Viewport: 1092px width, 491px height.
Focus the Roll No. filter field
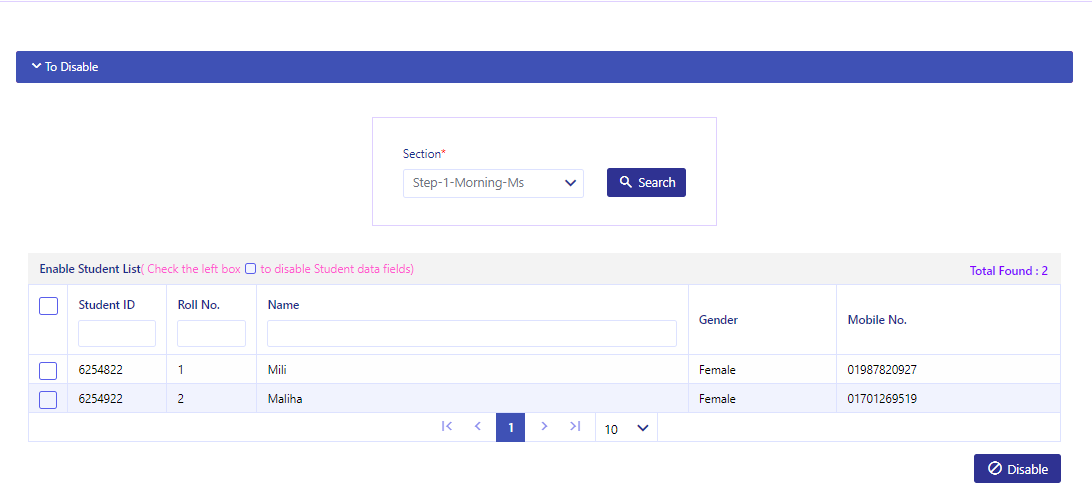(x=211, y=334)
